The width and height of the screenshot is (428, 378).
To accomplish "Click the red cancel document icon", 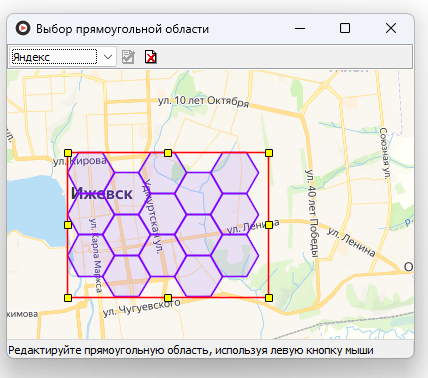I will coord(151,57).
